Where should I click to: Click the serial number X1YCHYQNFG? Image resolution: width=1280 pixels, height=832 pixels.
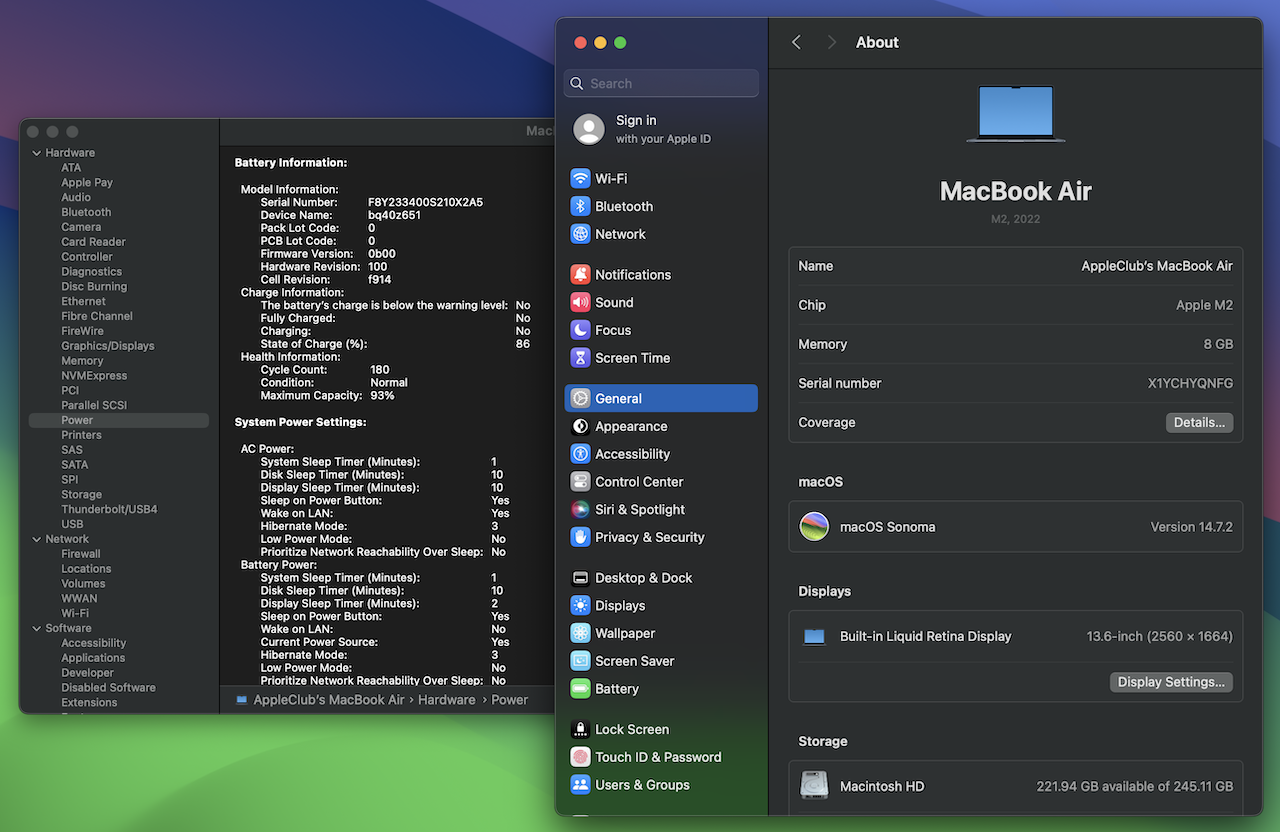1190,383
